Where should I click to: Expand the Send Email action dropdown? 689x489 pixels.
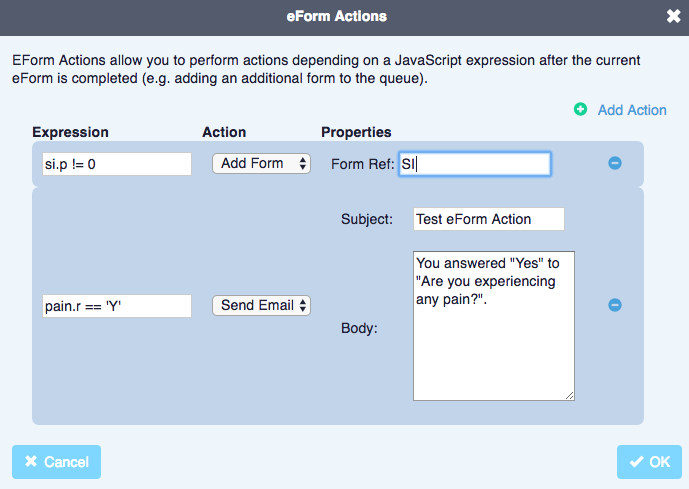tap(262, 305)
